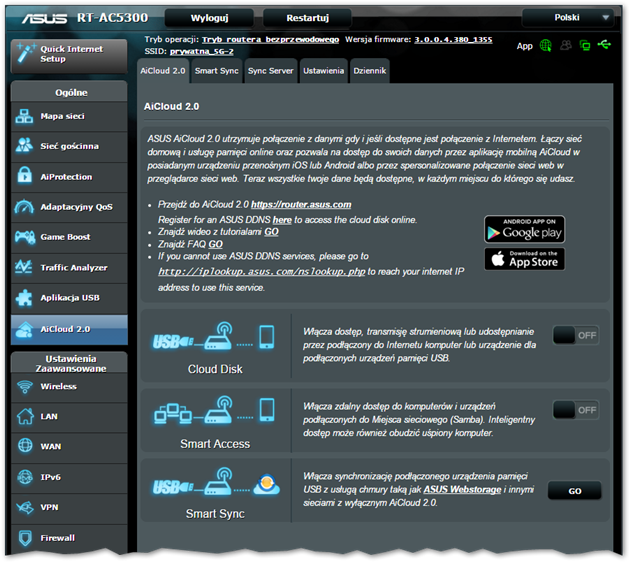Viewport: 630px width, 563px height.
Task: Open the Google Play badge
Action: 524,229
